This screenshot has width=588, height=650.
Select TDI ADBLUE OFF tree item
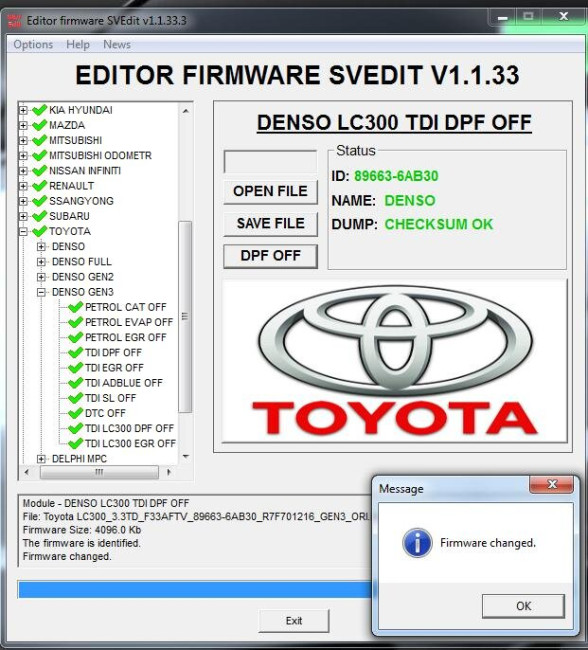(124, 383)
